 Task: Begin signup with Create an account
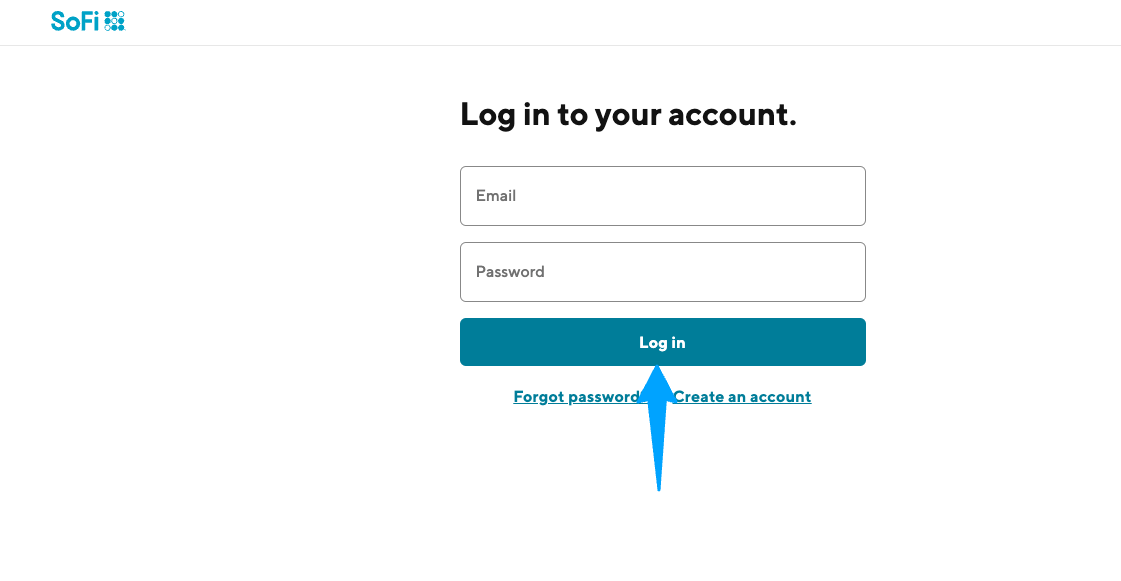click(x=745, y=397)
